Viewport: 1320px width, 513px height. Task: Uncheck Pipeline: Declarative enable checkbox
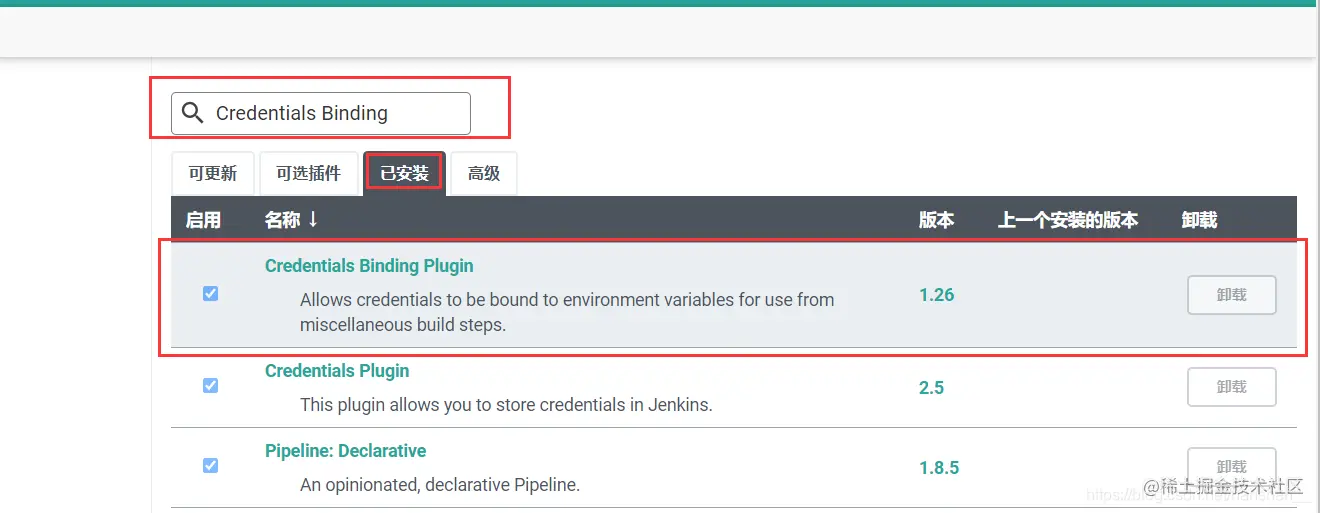pyautogui.click(x=210, y=465)
